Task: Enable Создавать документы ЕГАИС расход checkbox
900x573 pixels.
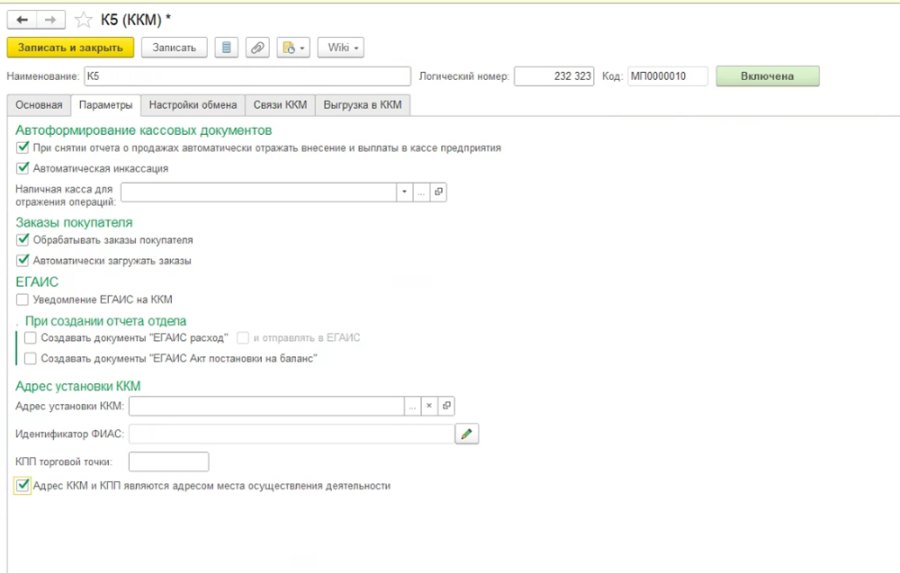Action: pos(30,338)
